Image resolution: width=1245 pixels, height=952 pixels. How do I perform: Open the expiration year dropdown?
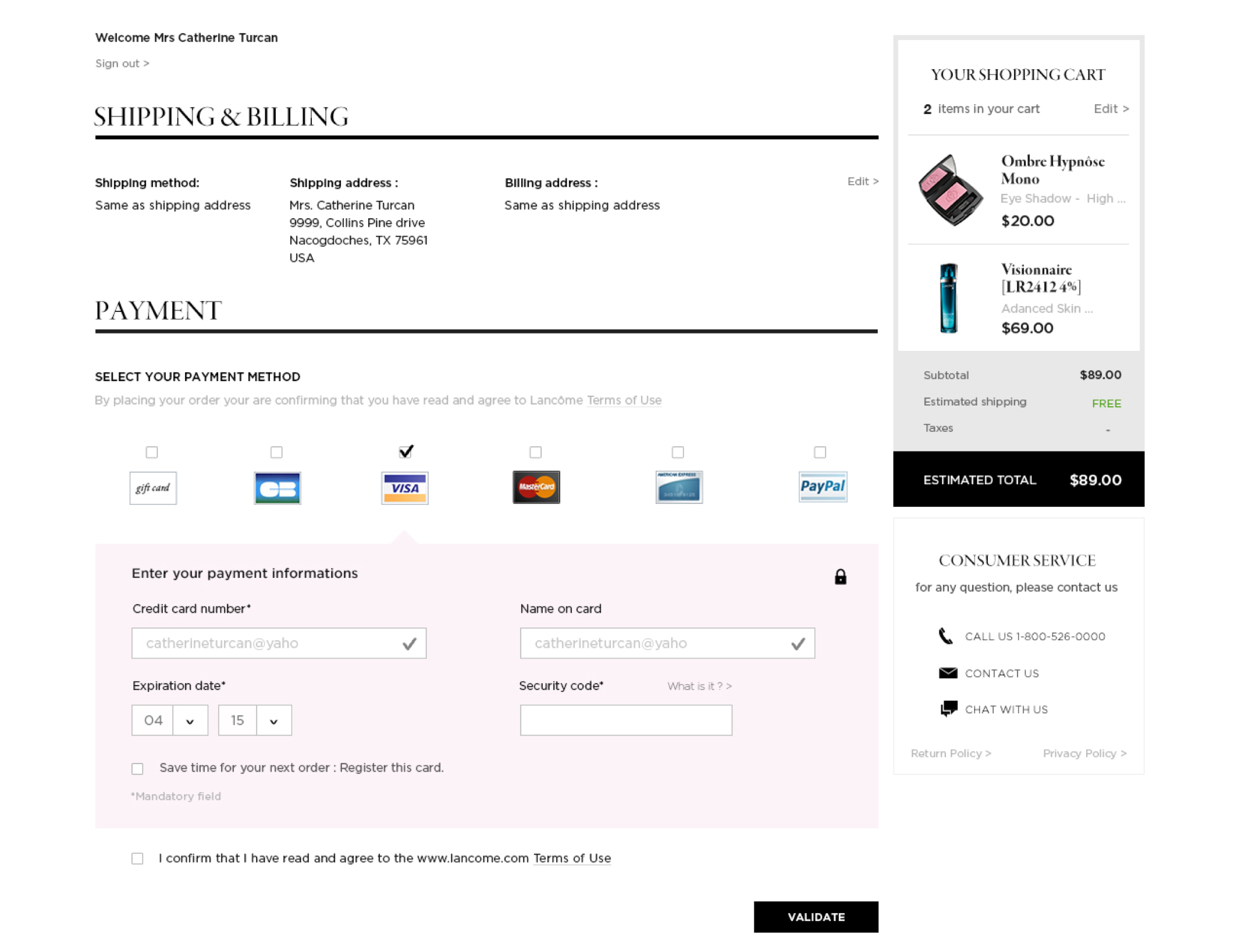273,720
